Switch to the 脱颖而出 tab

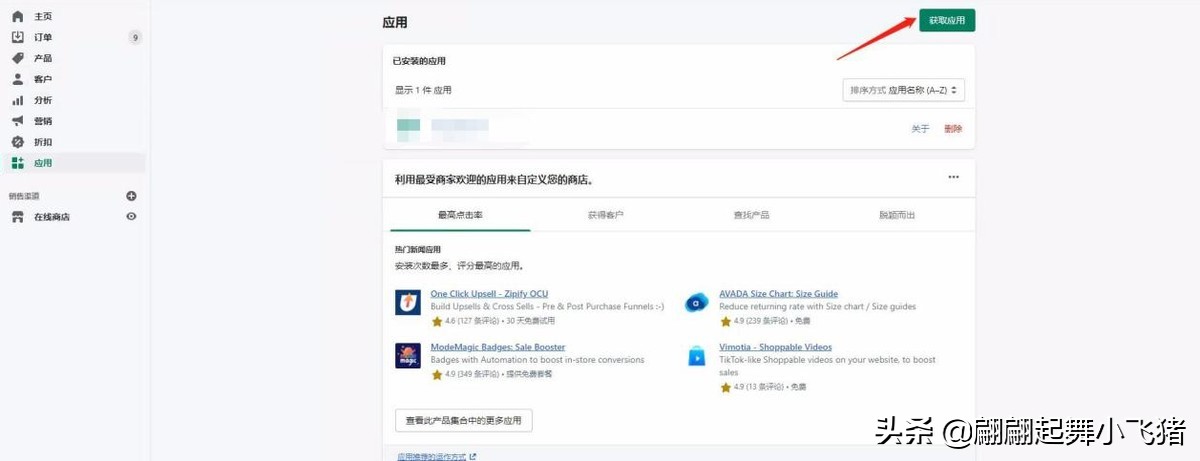click(897, 215)
